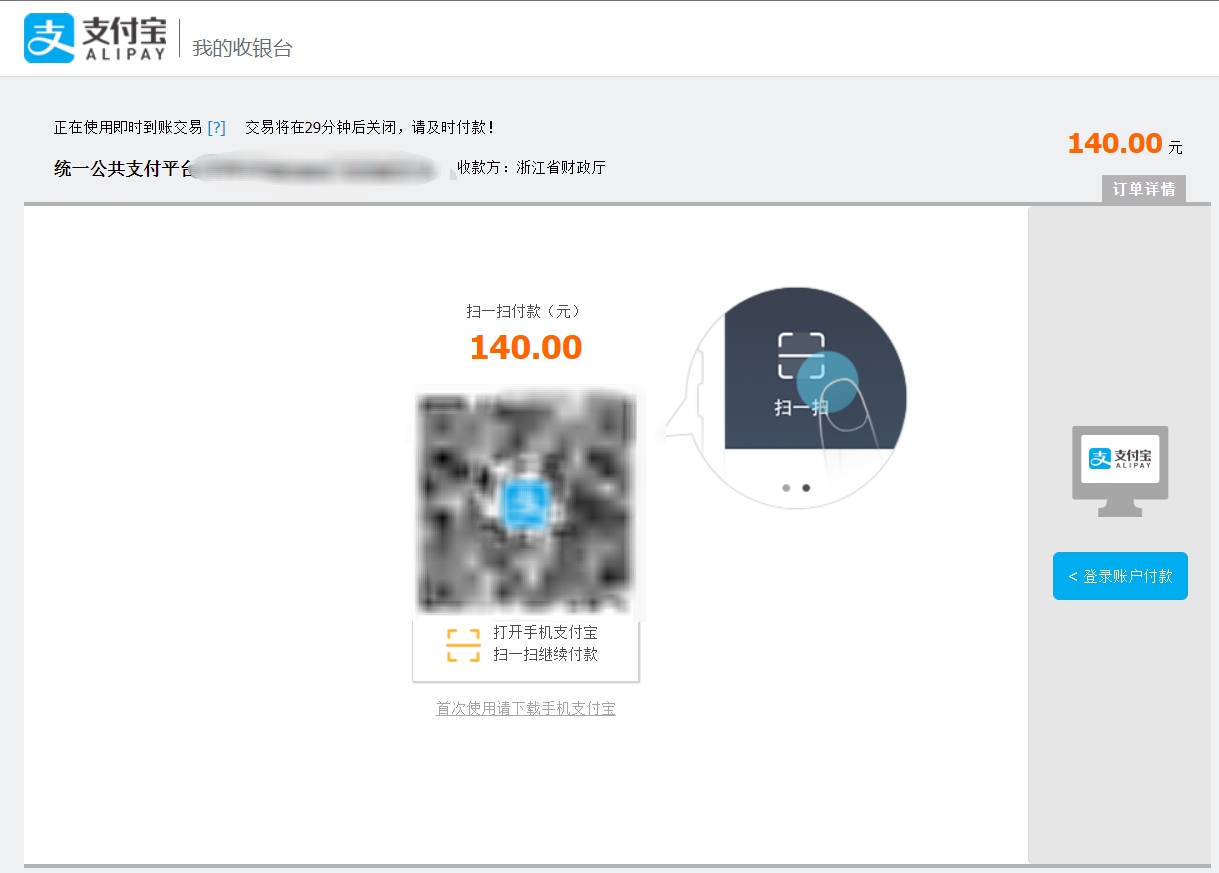
Task: Click the scan icon in the phone illustration
Action: click(x=801, y=356)
